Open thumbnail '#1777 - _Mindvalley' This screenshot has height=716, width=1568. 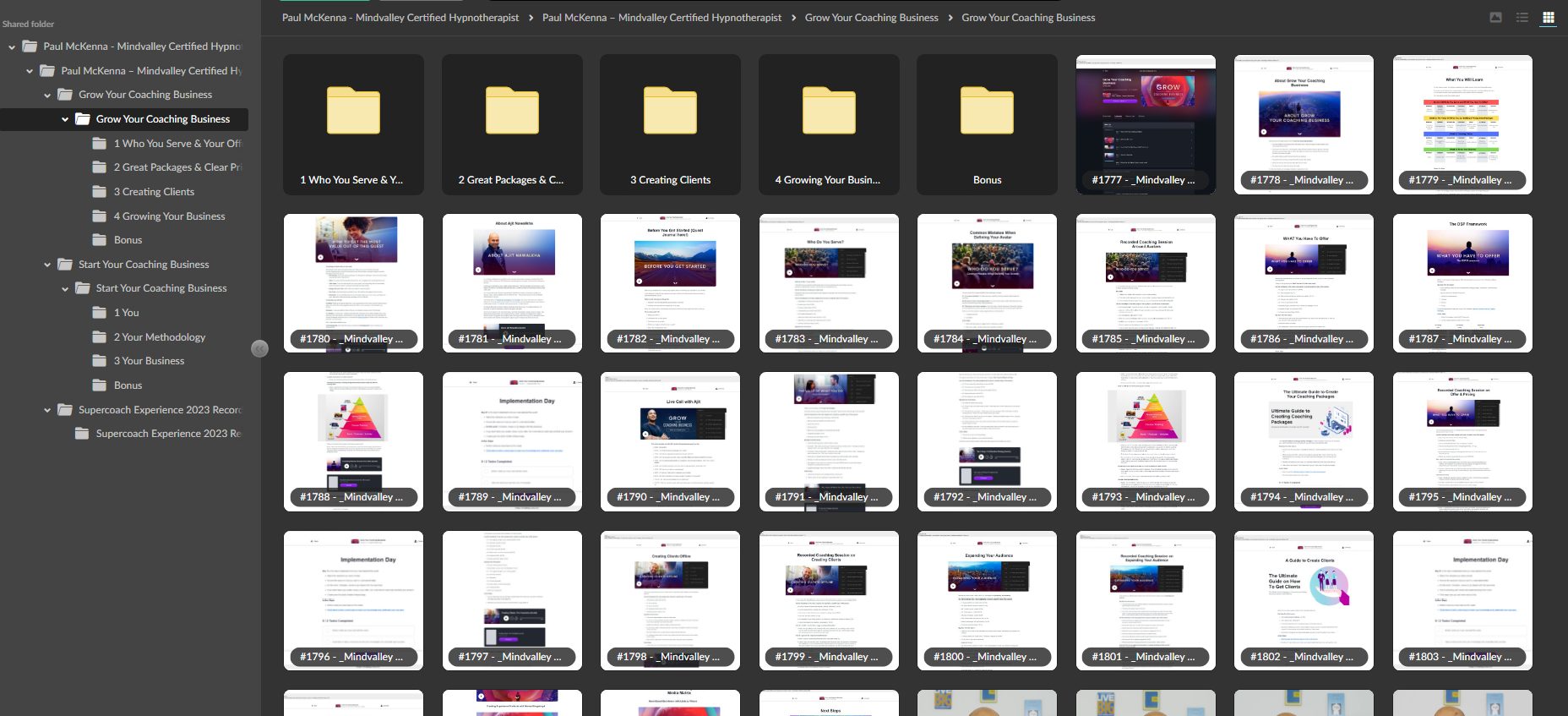1146,125
